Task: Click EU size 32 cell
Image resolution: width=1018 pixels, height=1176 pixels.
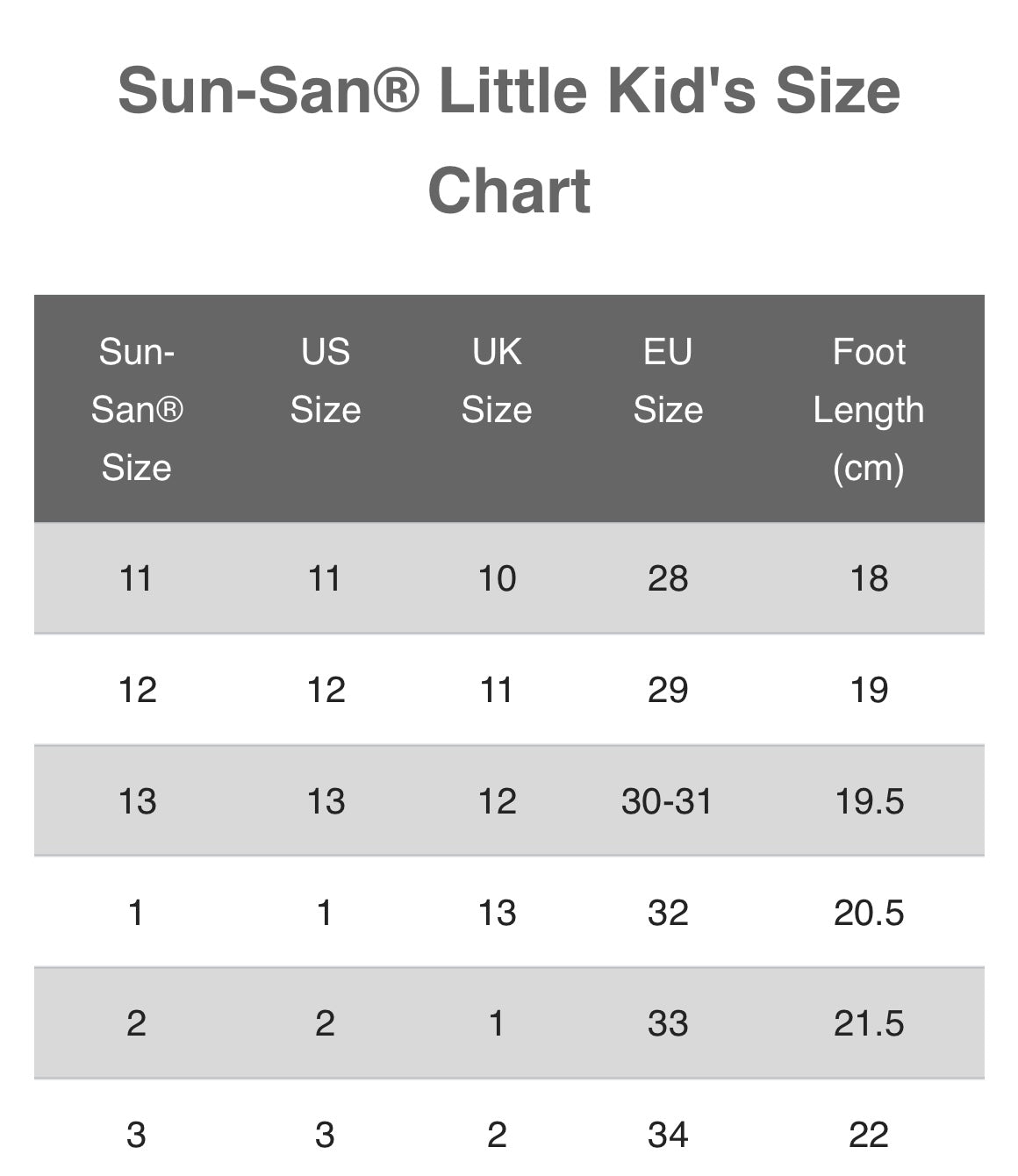Action: 668,913
